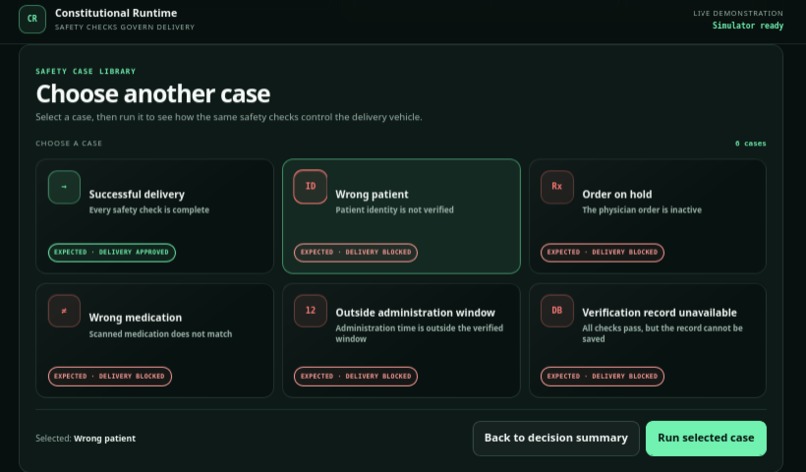Screen dimensions: 806x472
Task: Click the DB icon for Verification record unavailable
Action: 557,311
